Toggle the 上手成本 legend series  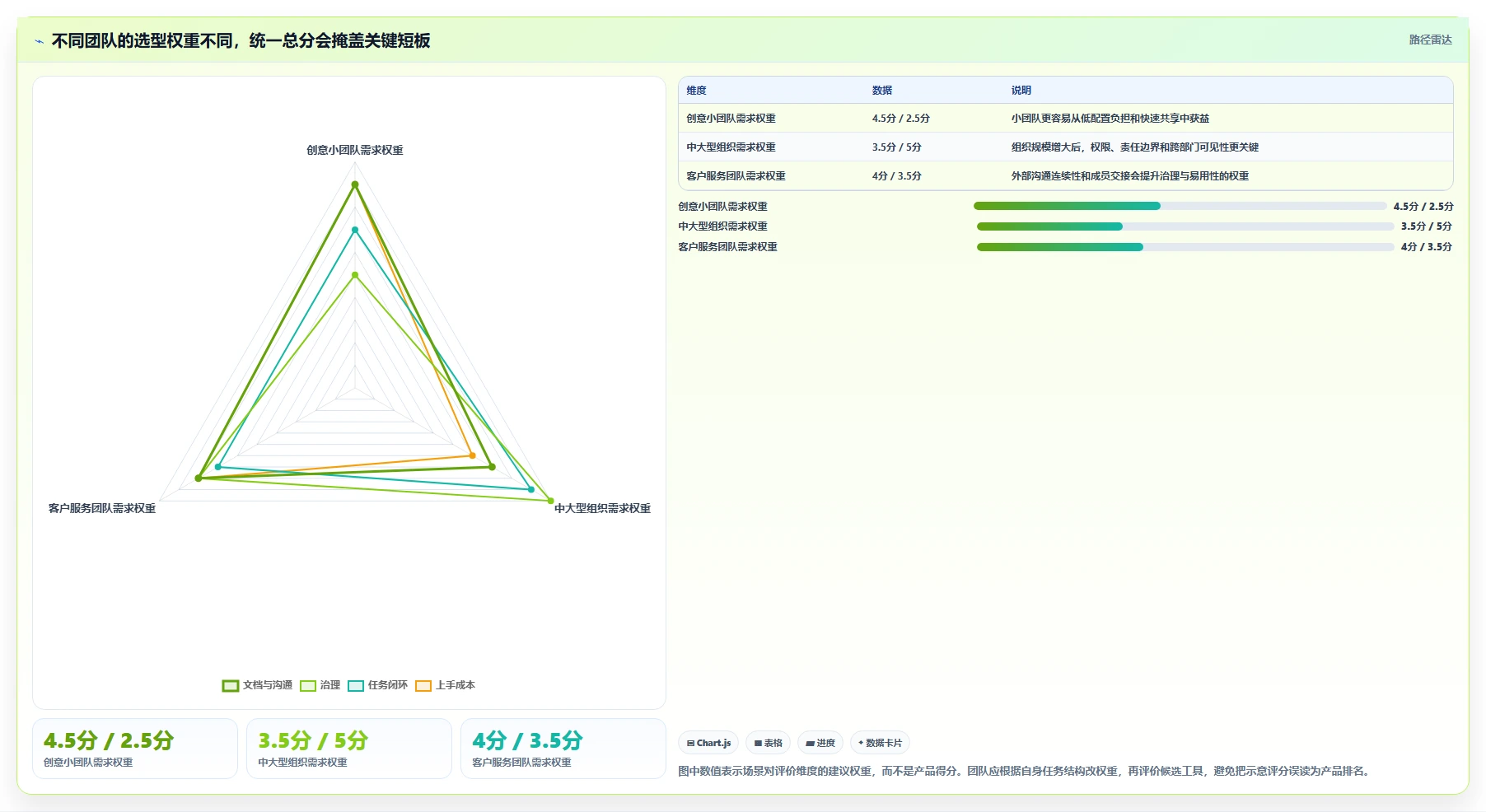(446, 685)
